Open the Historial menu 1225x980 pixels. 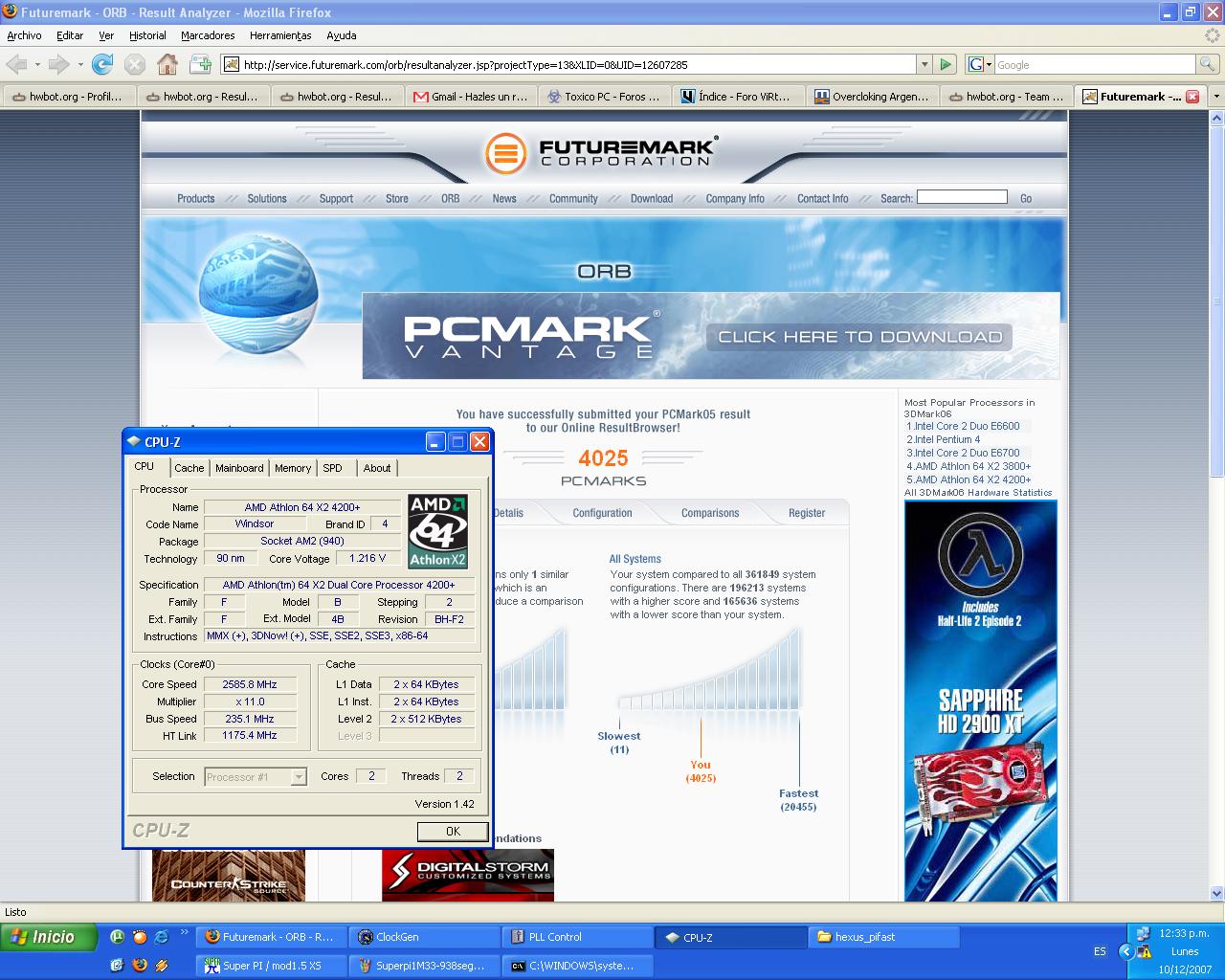(147, 35)
